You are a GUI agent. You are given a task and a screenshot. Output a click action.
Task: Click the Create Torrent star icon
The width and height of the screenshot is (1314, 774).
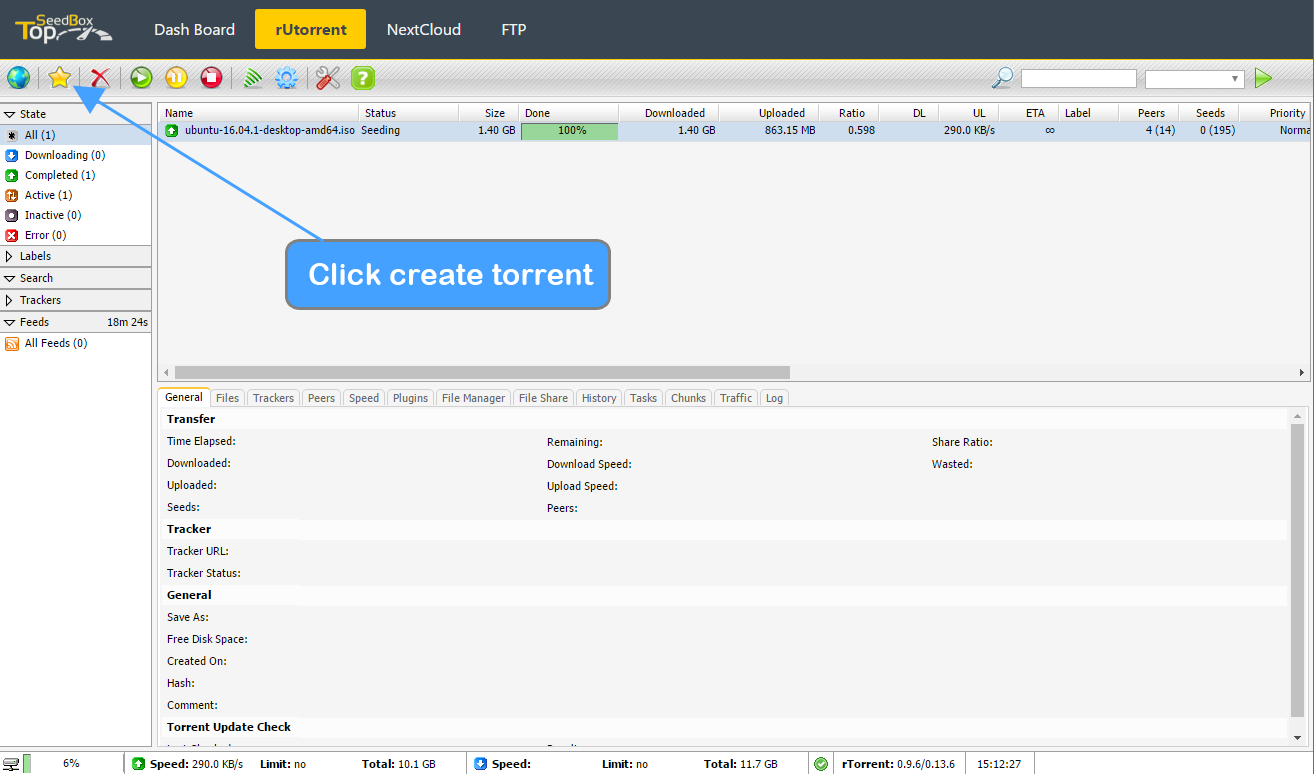click(60, 78)
